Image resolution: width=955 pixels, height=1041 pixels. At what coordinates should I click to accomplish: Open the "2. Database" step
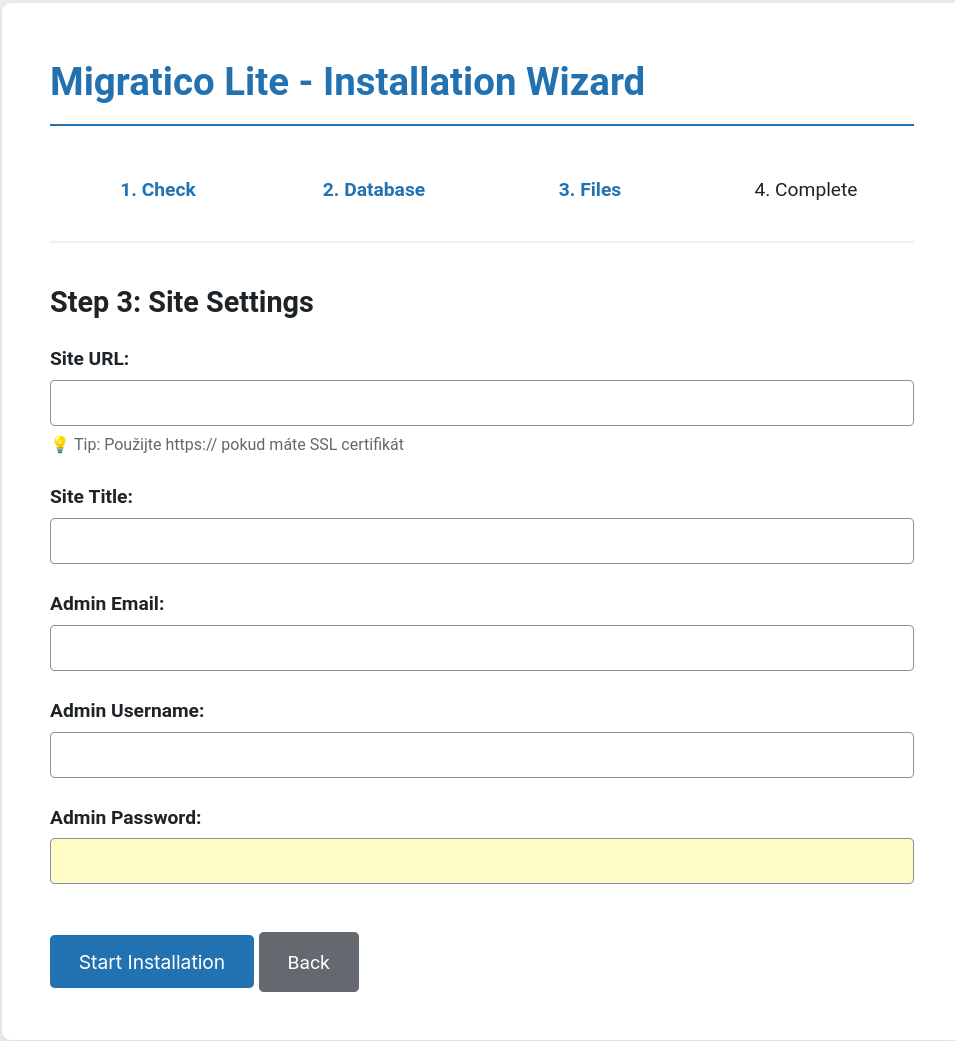[374, 190]
